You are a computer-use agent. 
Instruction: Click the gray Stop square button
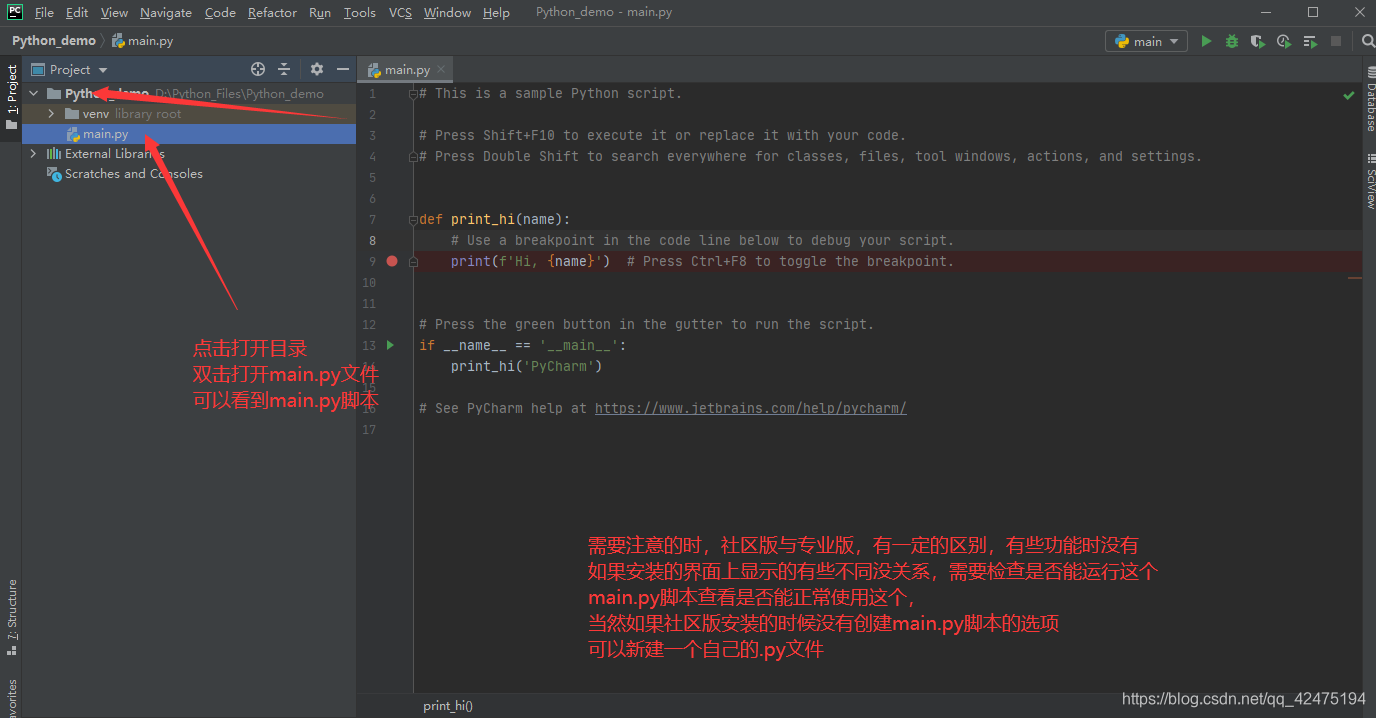click(1336, 41)
